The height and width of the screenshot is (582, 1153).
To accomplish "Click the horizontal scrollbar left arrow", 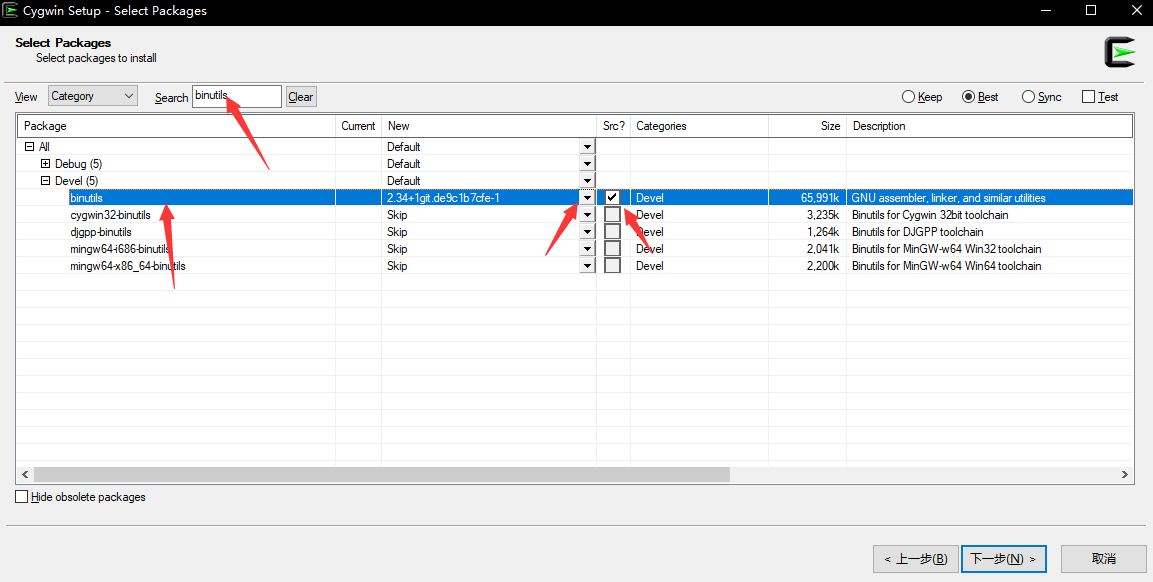I will 25,475.
